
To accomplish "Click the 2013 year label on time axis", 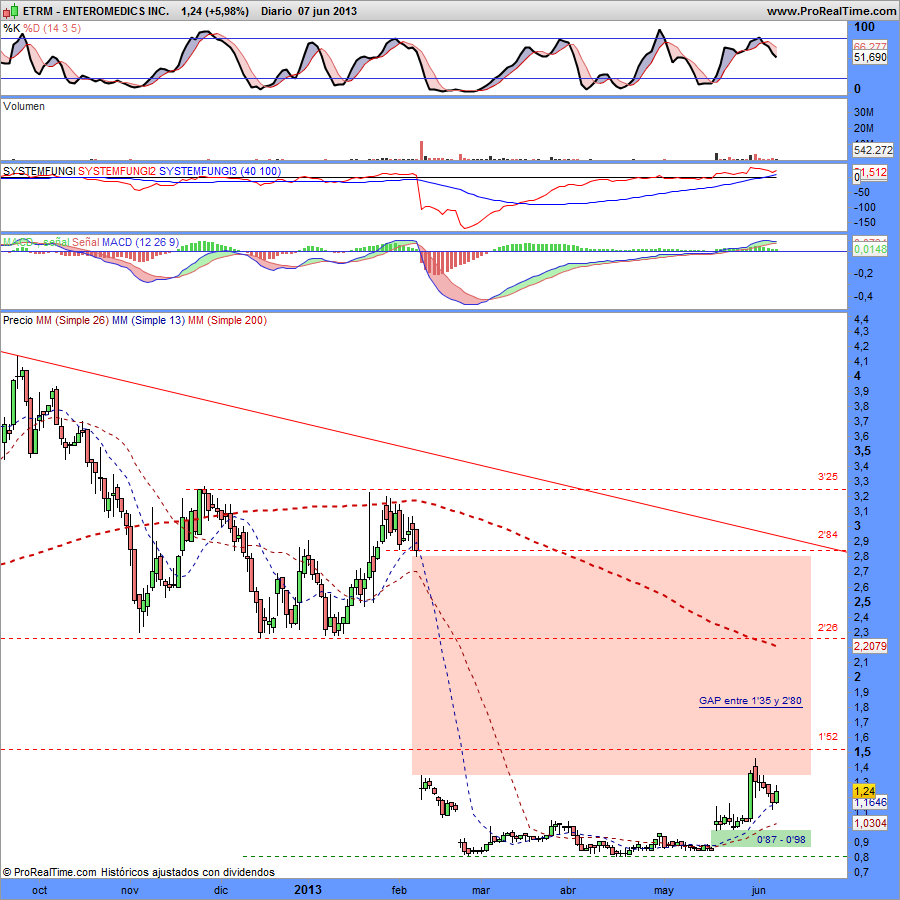I will click(x=308, y=890).
